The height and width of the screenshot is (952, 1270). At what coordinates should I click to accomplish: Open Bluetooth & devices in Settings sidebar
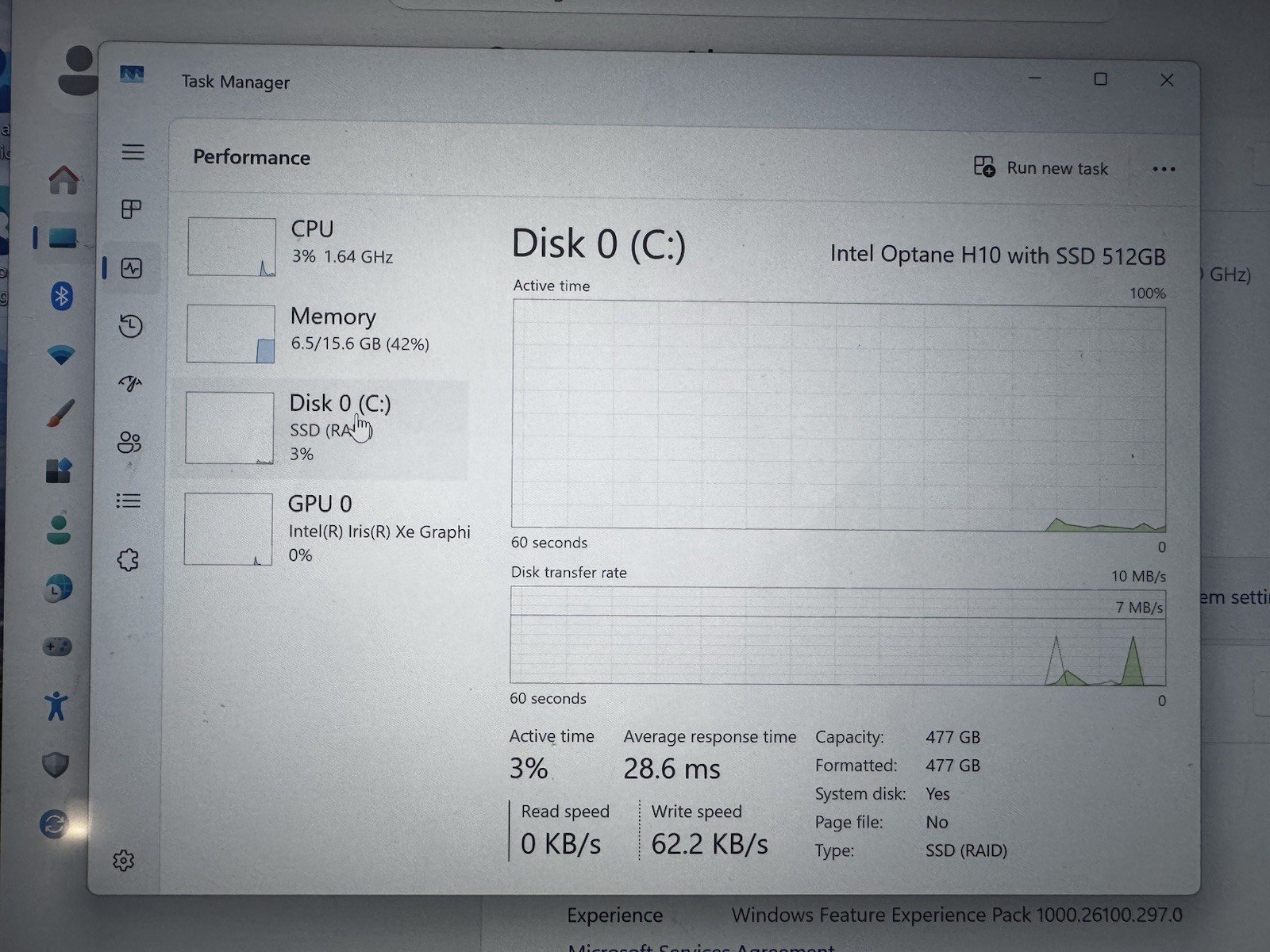click(62, 296)
